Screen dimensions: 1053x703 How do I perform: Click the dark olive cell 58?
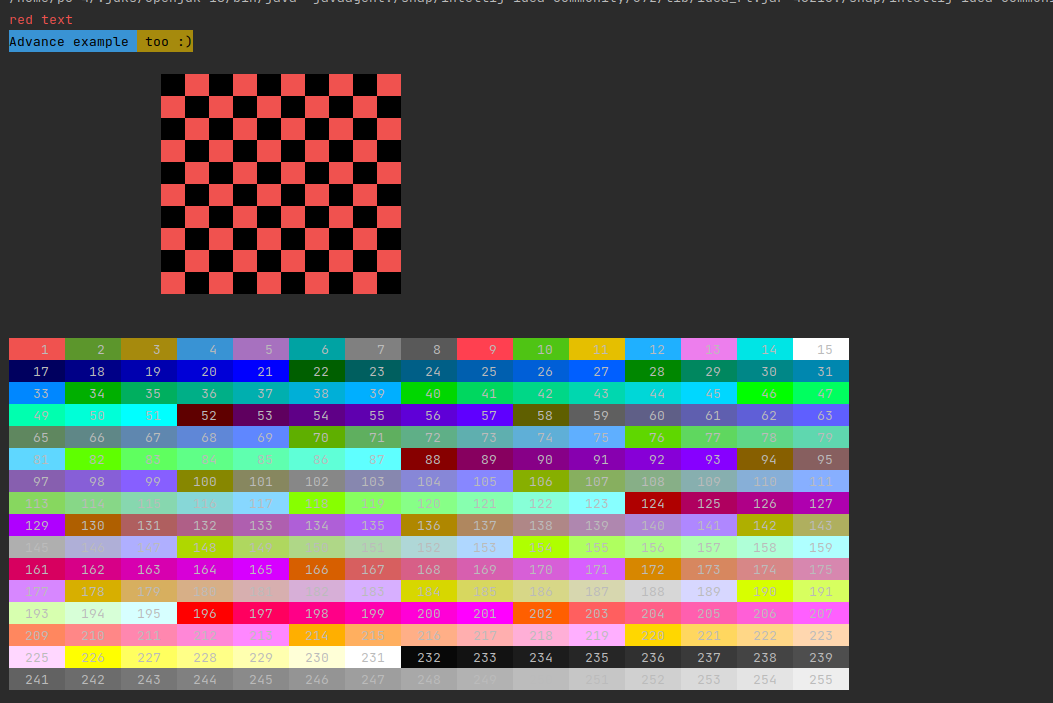(x=541, y=415)
